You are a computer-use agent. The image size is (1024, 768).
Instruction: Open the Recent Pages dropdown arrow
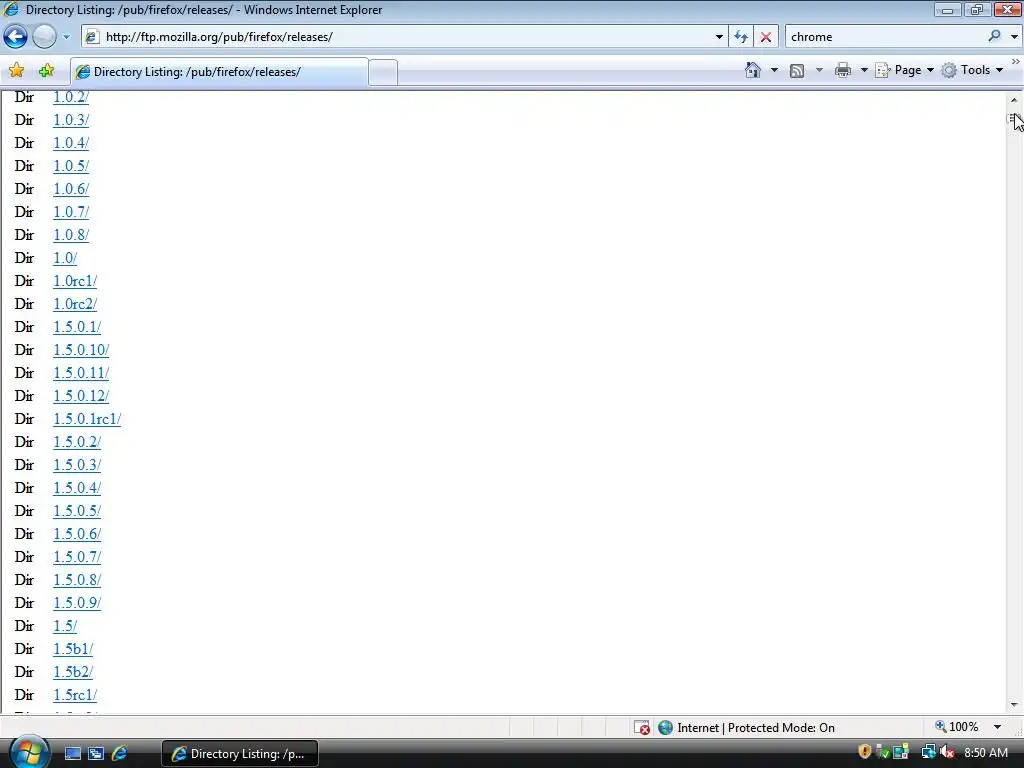[66, 37]
